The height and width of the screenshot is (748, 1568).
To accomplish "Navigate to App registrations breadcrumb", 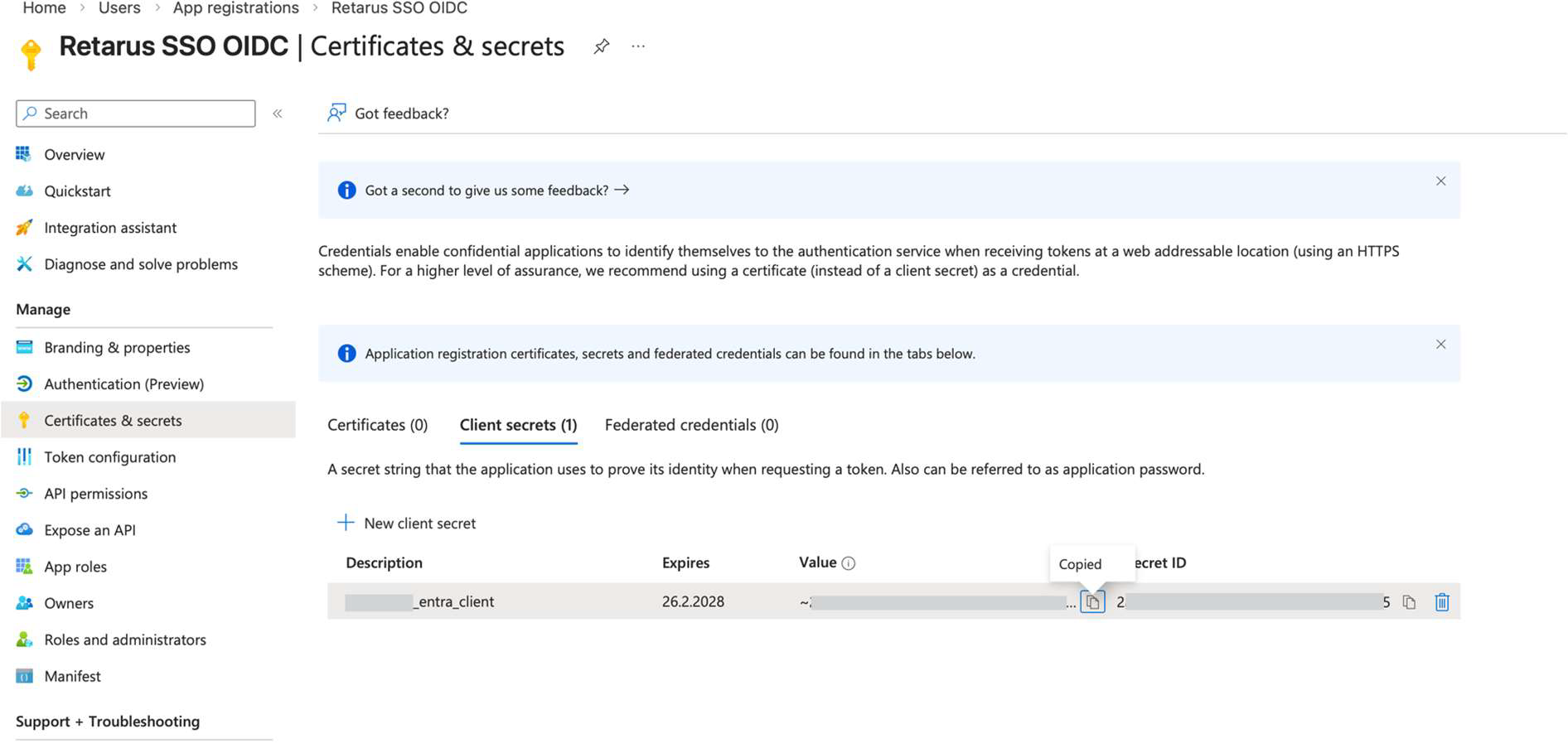I will pos(235,8).
